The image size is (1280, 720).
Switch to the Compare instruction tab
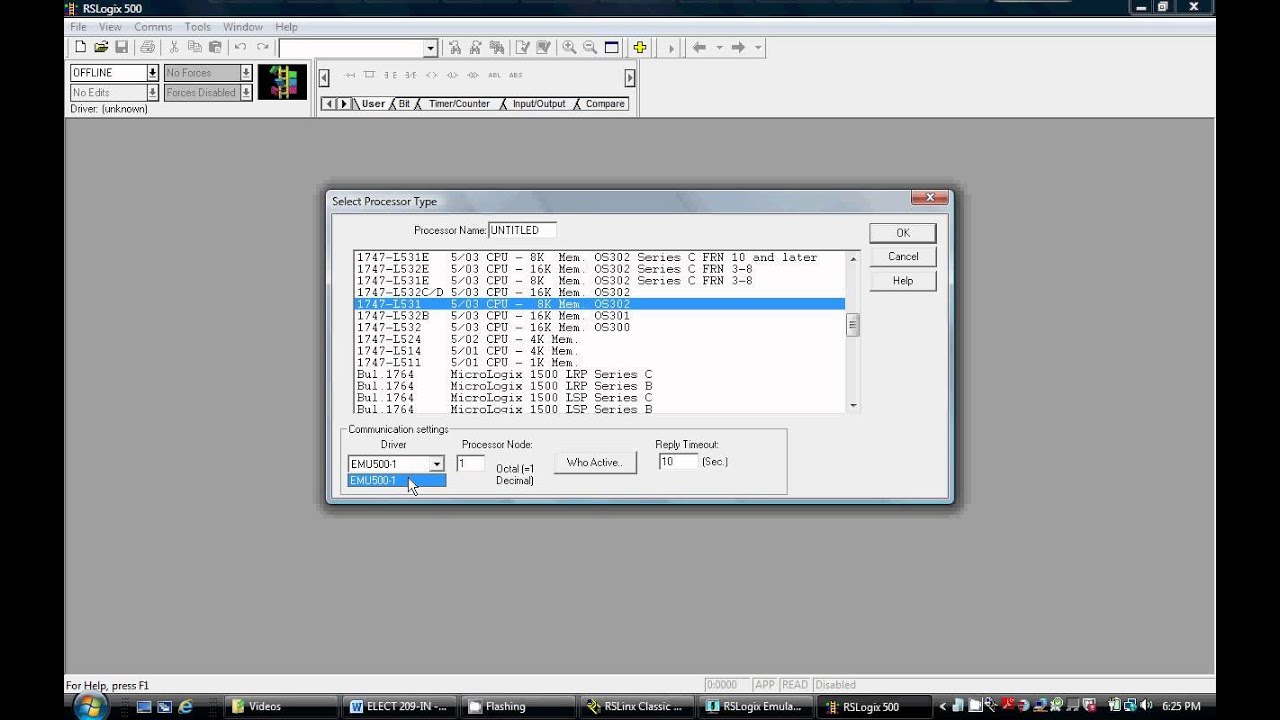pyautogui.click(x=605, y=104)
